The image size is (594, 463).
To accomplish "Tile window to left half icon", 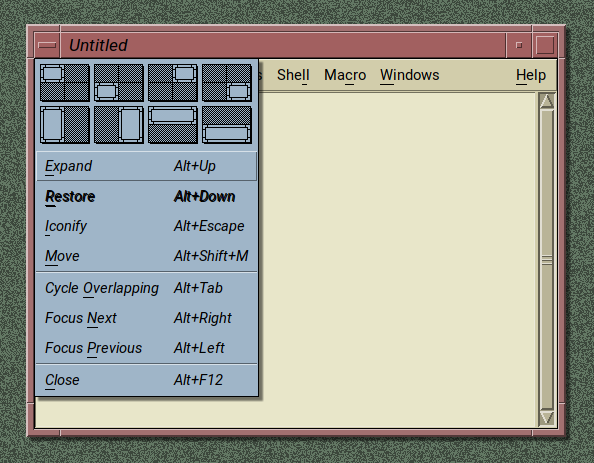I will [65, 125].
